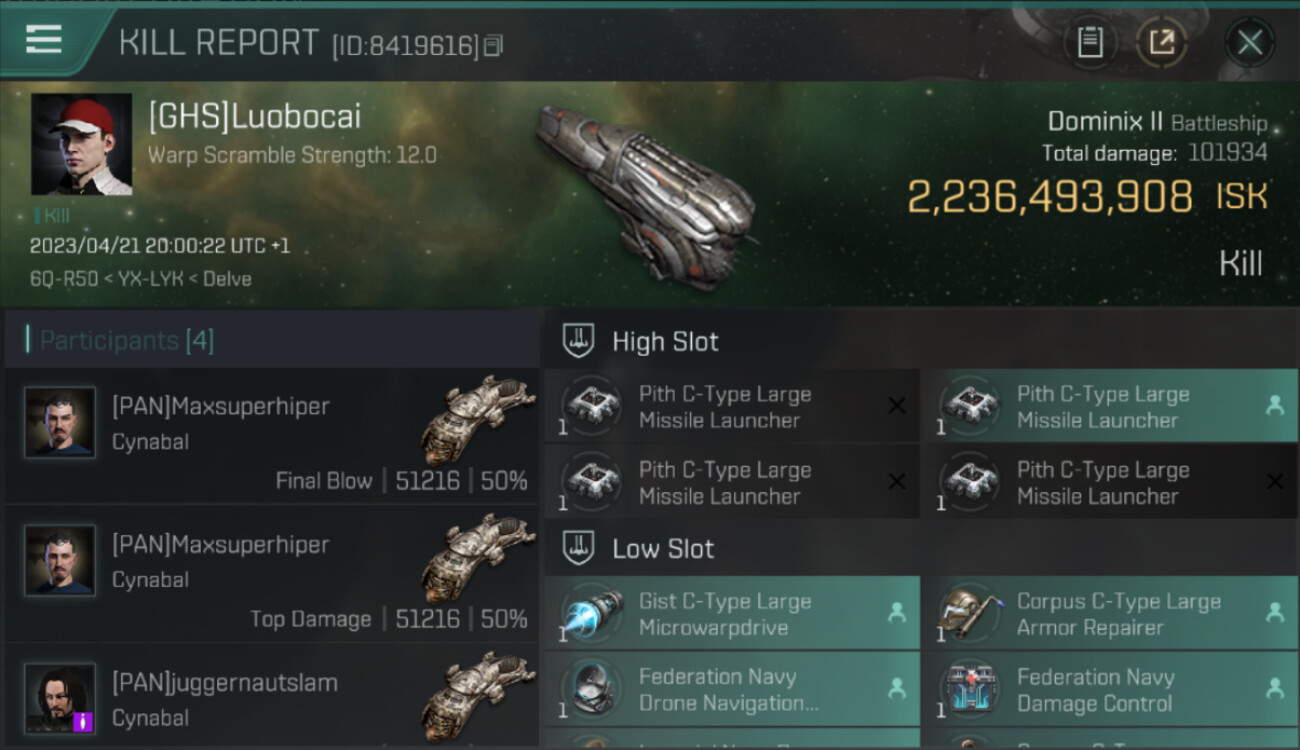This screenshot has width=1300, height=750.
Task: Open the hamburger menu at top left
Action: [x=43, y=40]
